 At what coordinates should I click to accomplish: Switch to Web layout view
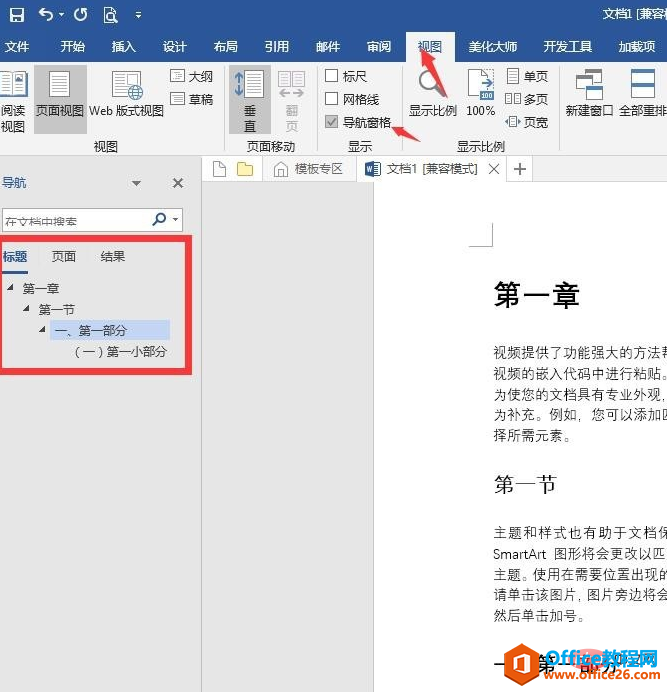tap(127, 94)
